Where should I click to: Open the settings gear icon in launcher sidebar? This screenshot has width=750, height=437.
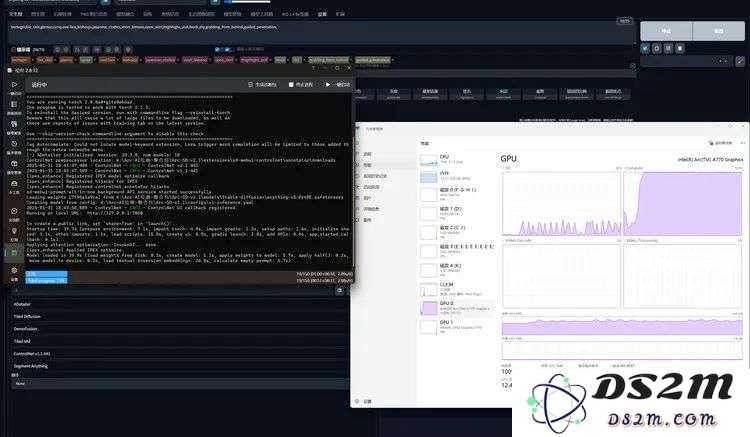coord(14,271)
